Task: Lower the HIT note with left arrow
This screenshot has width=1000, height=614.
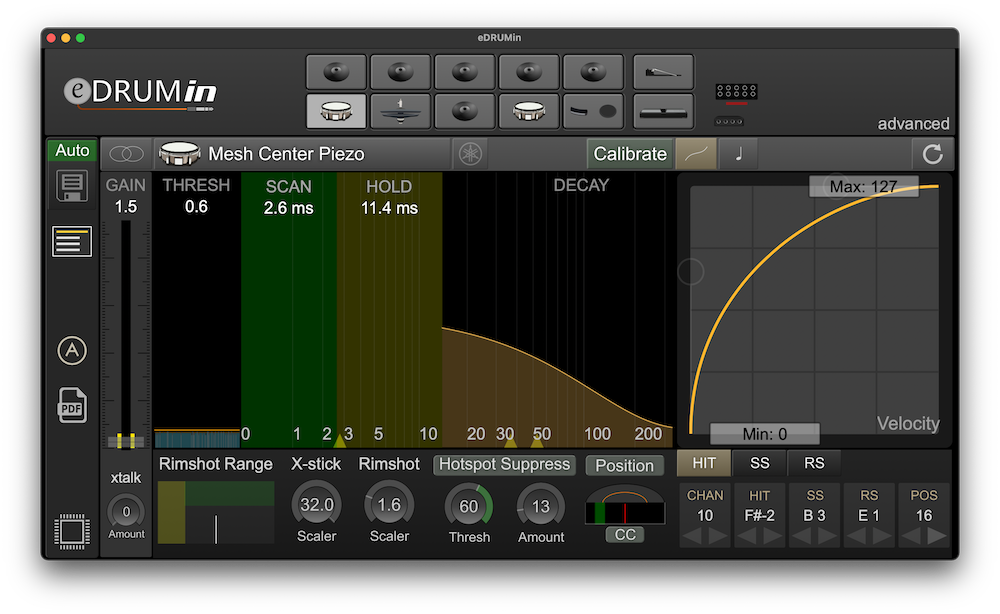Action: click(746, 536)
